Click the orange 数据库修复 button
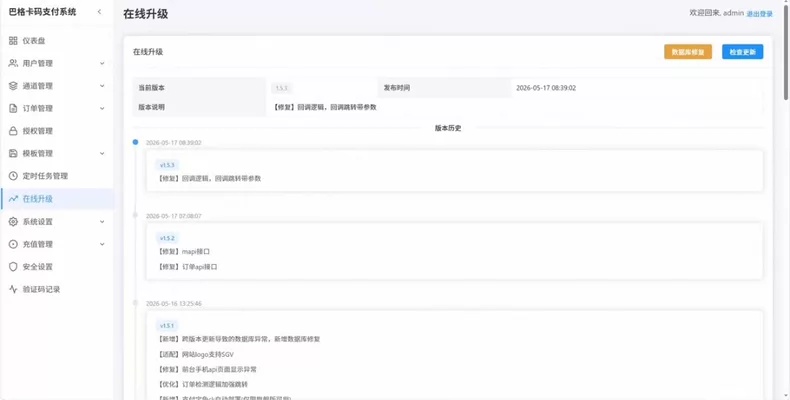Image resolution: width=790 pixels, height=400 pixels. [x=688, y=52]
